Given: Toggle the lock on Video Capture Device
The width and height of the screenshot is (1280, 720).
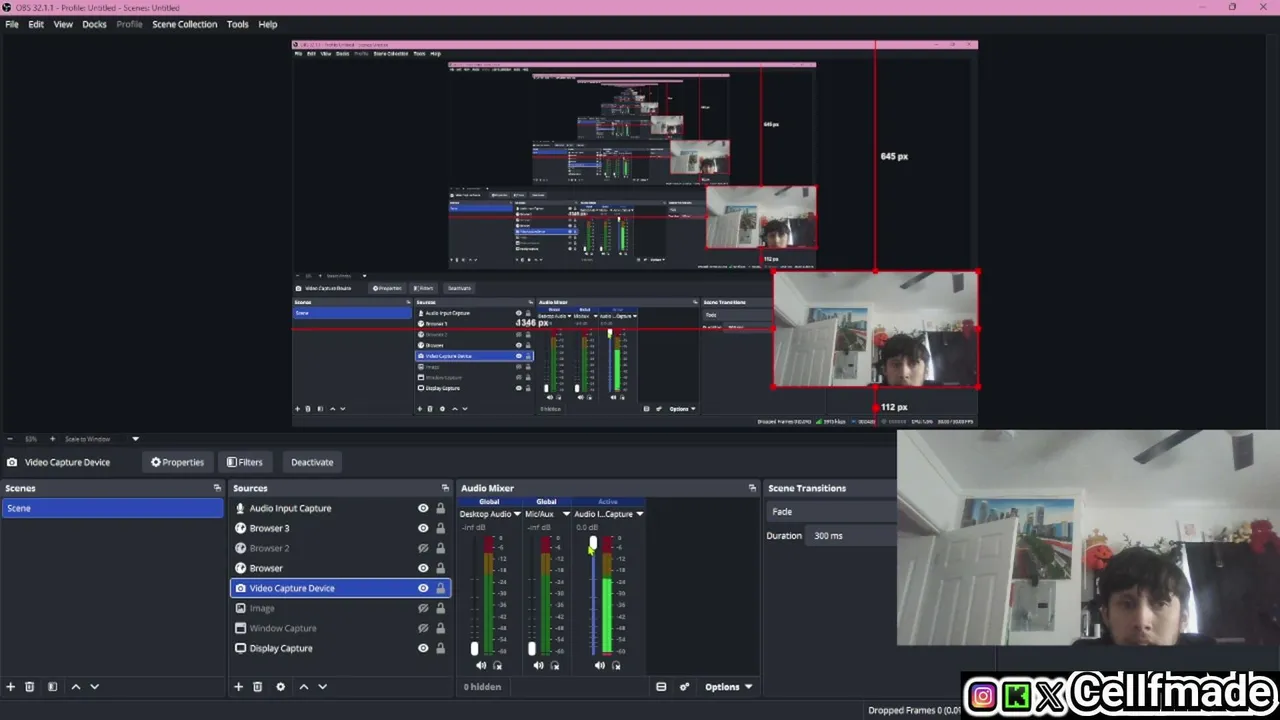Looking at the screenshot, I should pyautogui.click(x=440, y=588).
